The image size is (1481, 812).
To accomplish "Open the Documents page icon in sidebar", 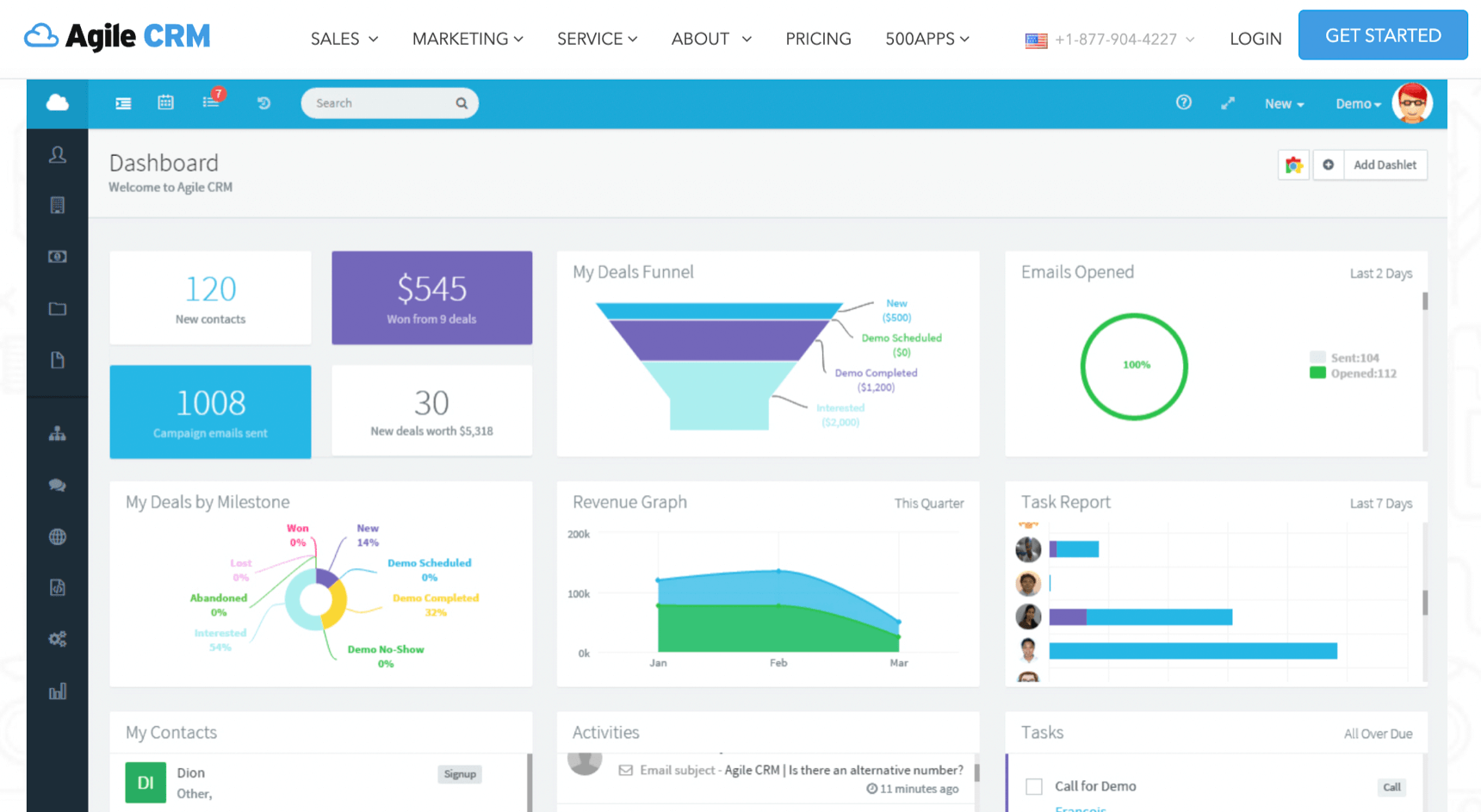I will coord(58,360).
